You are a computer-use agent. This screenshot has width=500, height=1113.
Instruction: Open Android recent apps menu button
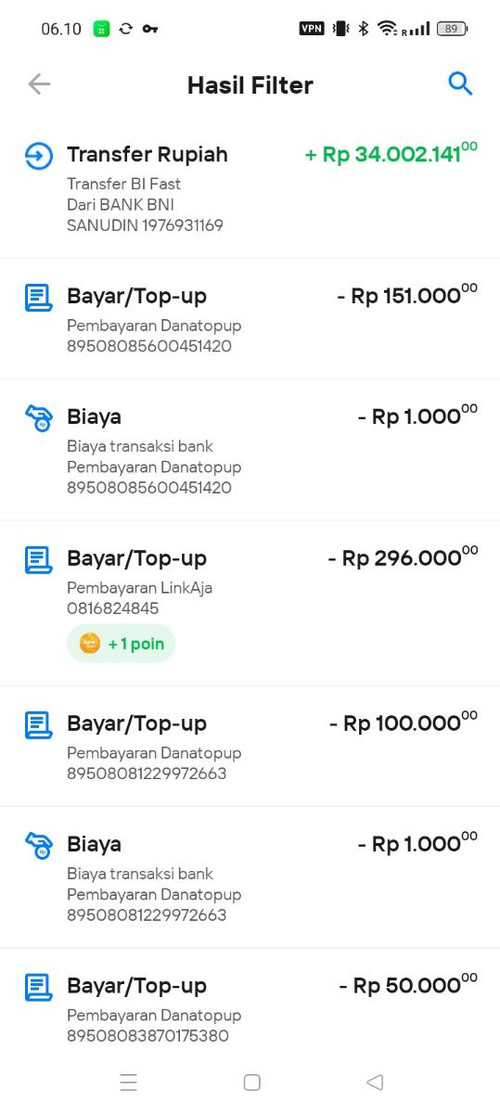pyautogui.click(x=129, y=1082)
